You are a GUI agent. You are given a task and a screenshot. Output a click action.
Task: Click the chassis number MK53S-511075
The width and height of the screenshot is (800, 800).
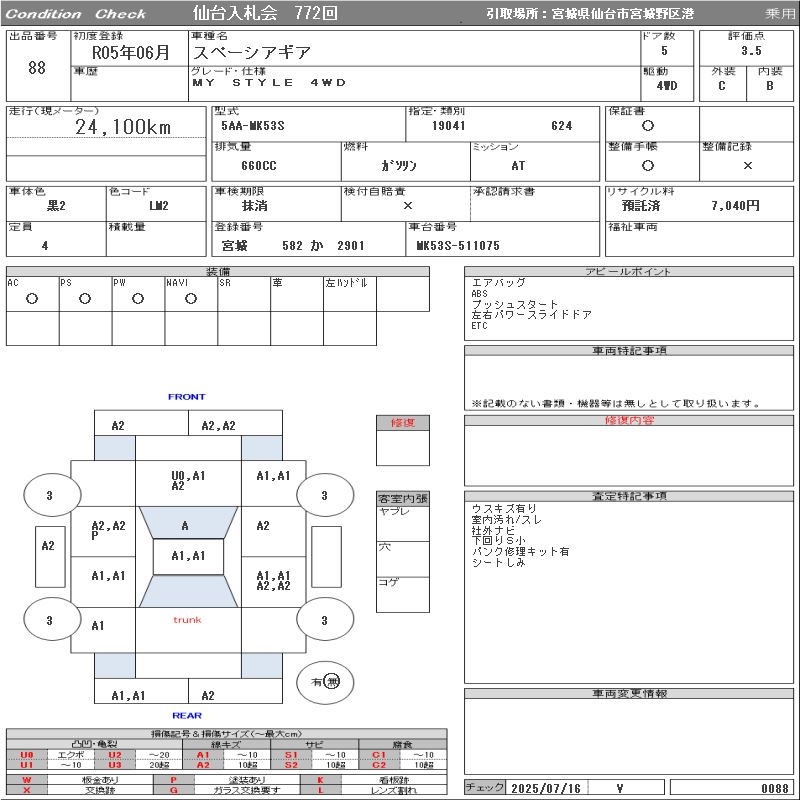click(458, 245)
